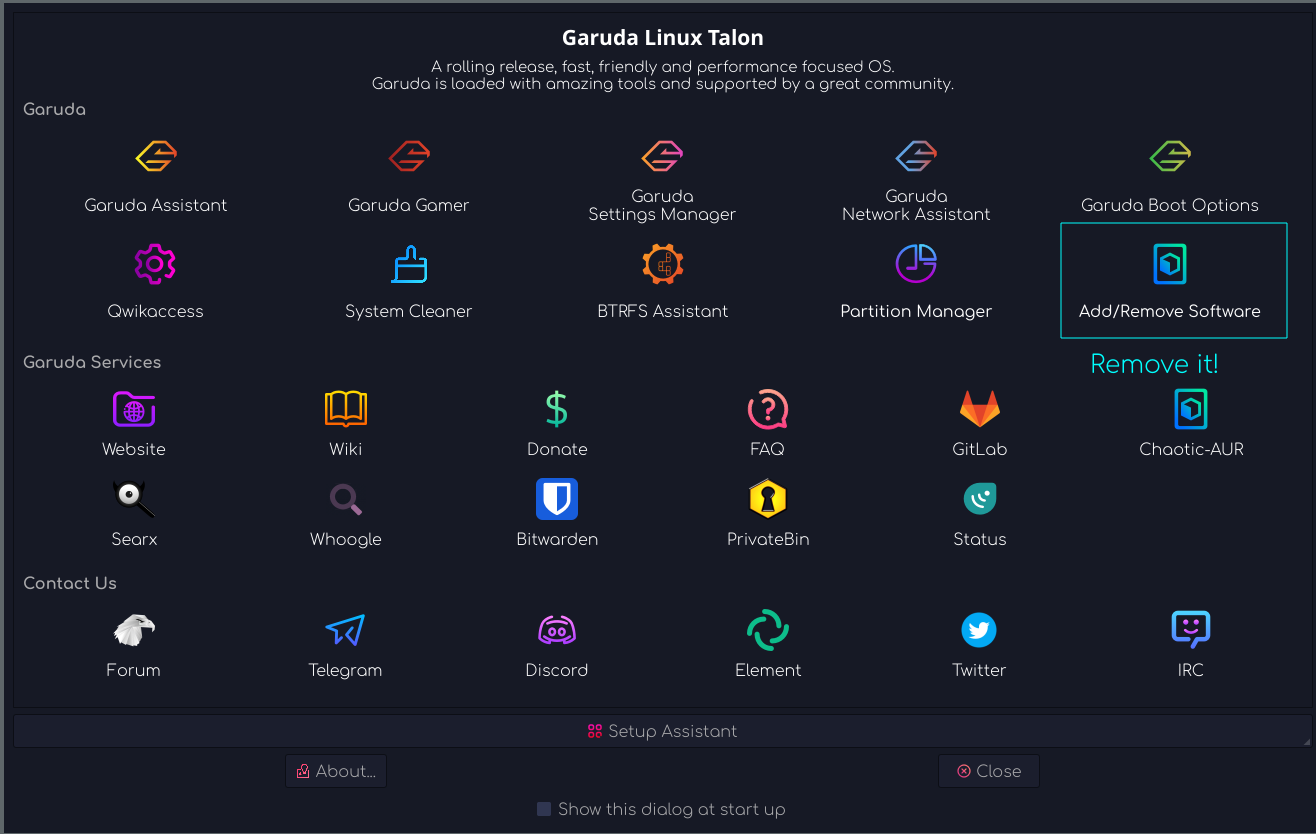Open Garuda Network Assistant
1316x834 pixels.
click(915, 157)
